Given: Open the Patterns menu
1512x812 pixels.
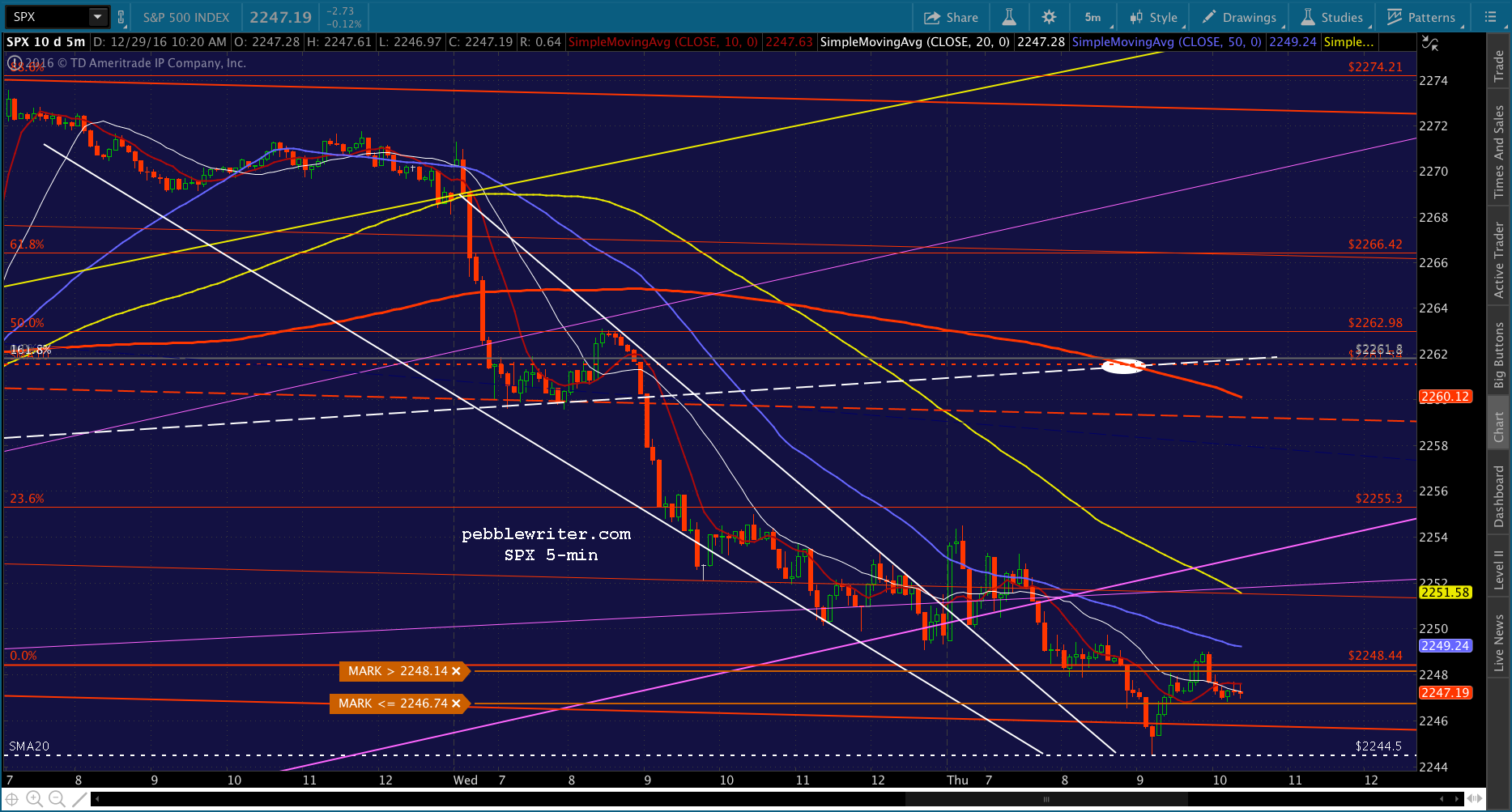Looking at the screenshot, I should [x=1421, y=17].
